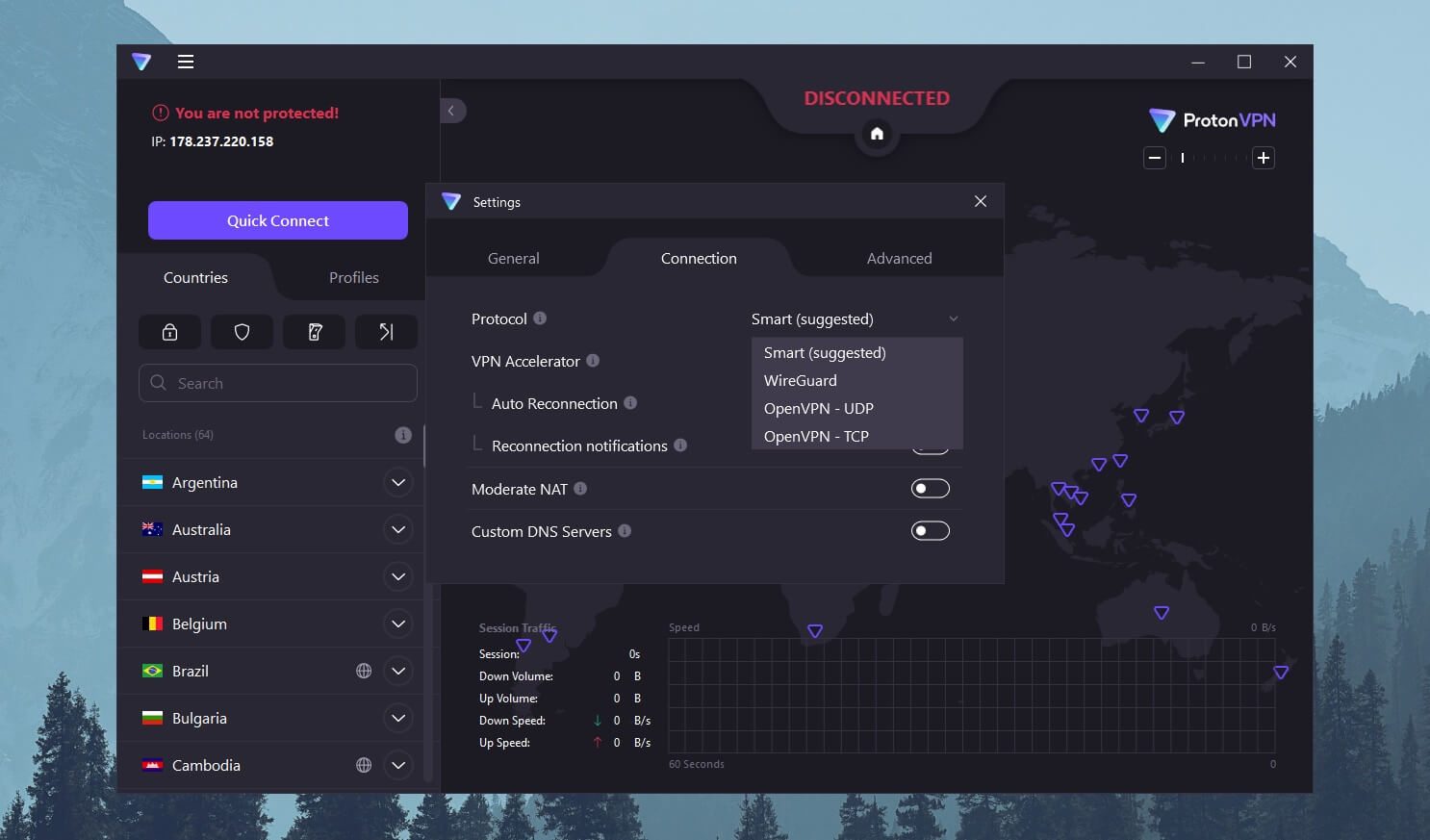Screen dimensions: 1430x840
Task: Expand Australia server list
Action: 398,529
